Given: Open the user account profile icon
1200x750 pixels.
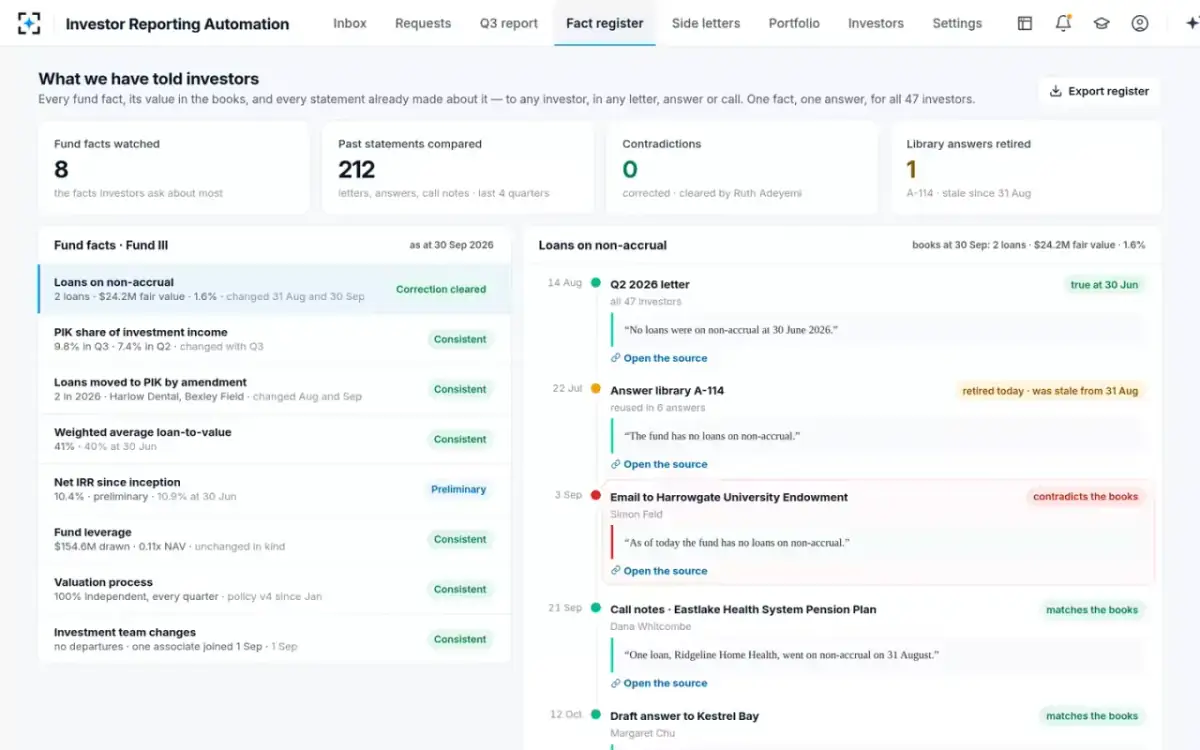Looking at the screenshot, I should (1139, 23).
